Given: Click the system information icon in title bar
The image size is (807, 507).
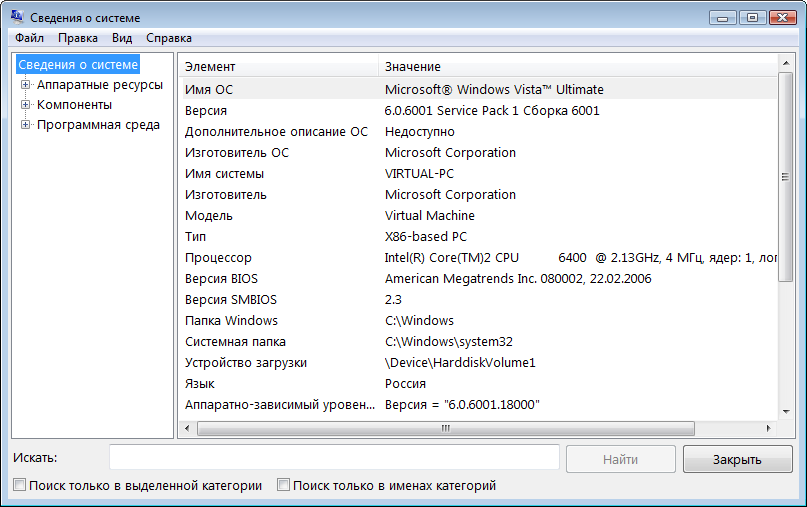Looking at the screenshot, I should [x=18, y=18].
